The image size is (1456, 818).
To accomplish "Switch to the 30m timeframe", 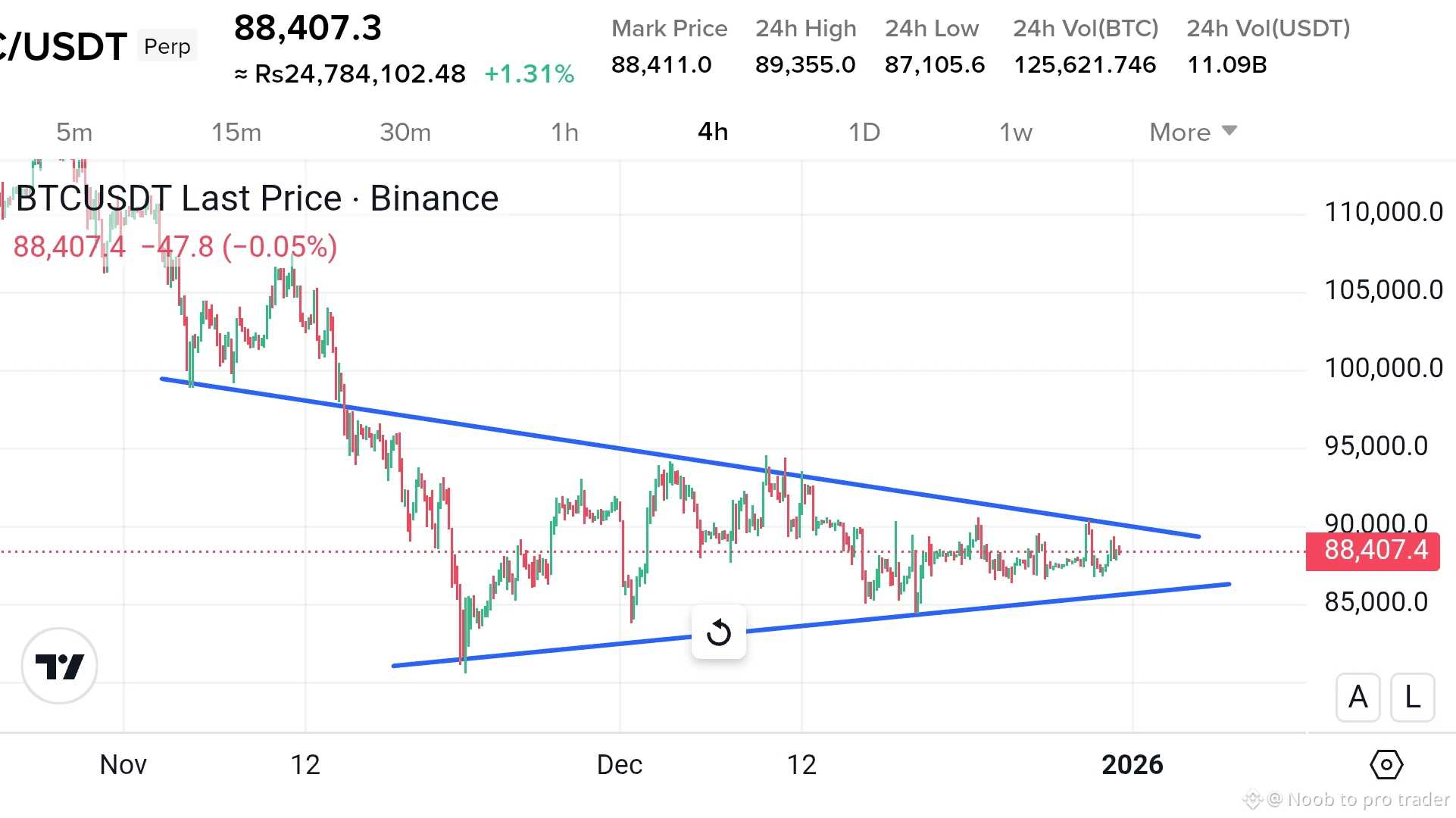I will click(405, 132).
